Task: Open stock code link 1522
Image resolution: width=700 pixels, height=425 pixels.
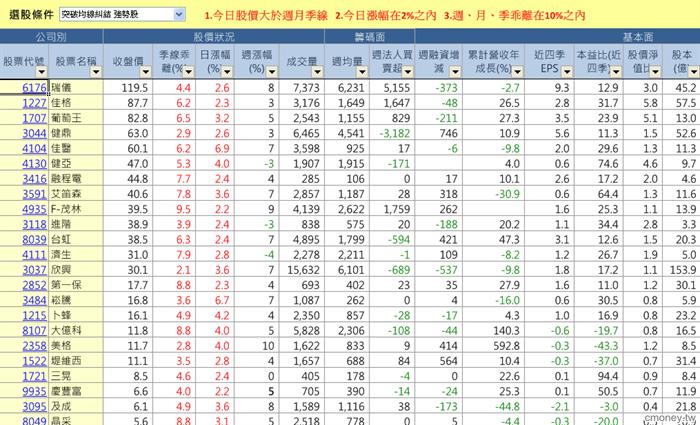Action: tap(34, 361)
